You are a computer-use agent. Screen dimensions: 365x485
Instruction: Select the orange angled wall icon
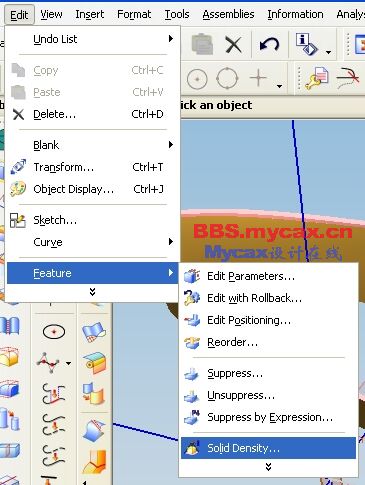point(94,462)
